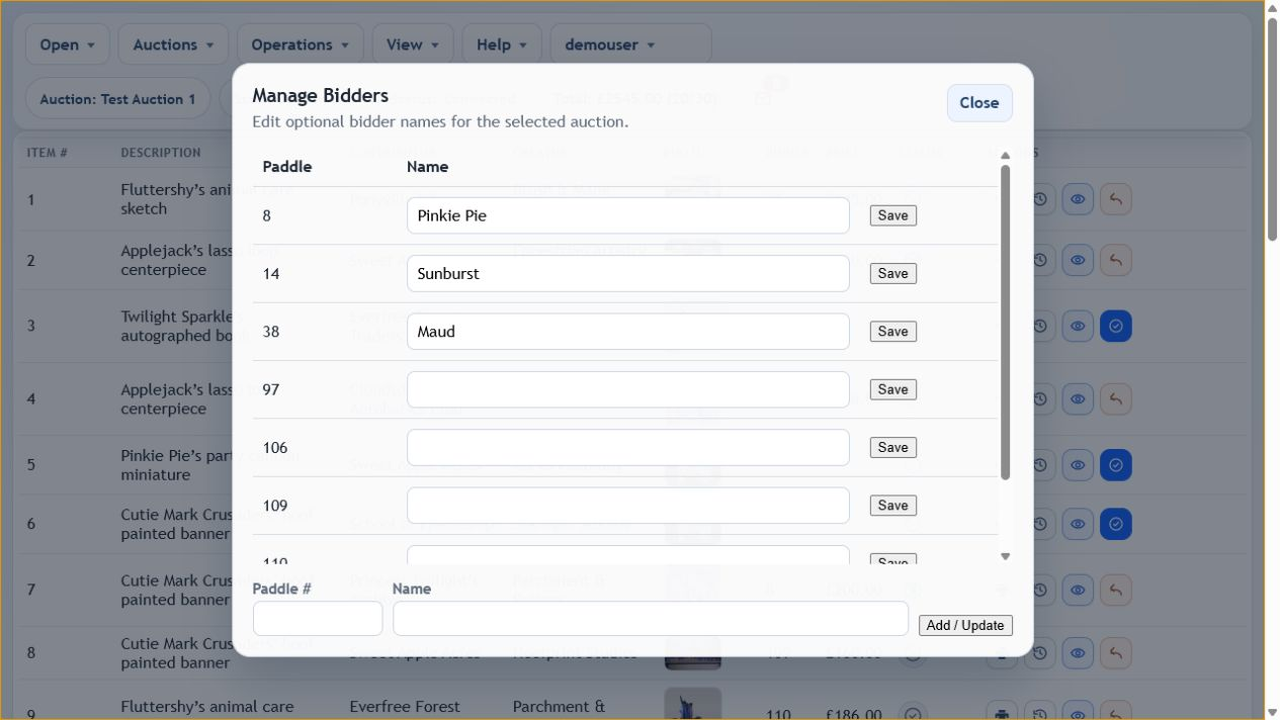Click the bidder list scrollbar thumb

(1005, 322)
